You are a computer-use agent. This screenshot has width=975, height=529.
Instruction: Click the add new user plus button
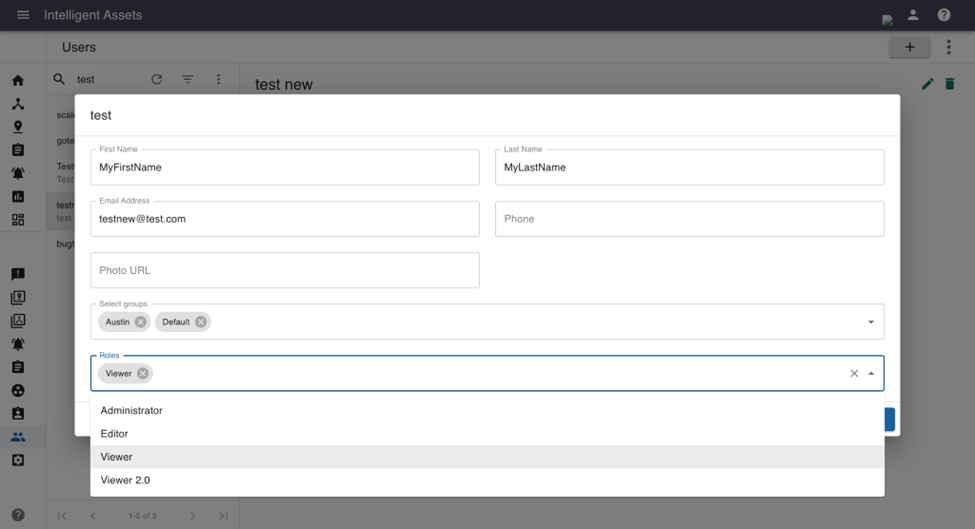[x=909, y=47]
